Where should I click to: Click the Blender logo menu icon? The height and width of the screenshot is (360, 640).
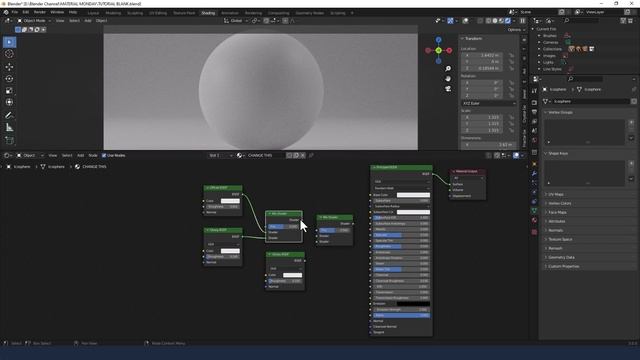point(6,12)
